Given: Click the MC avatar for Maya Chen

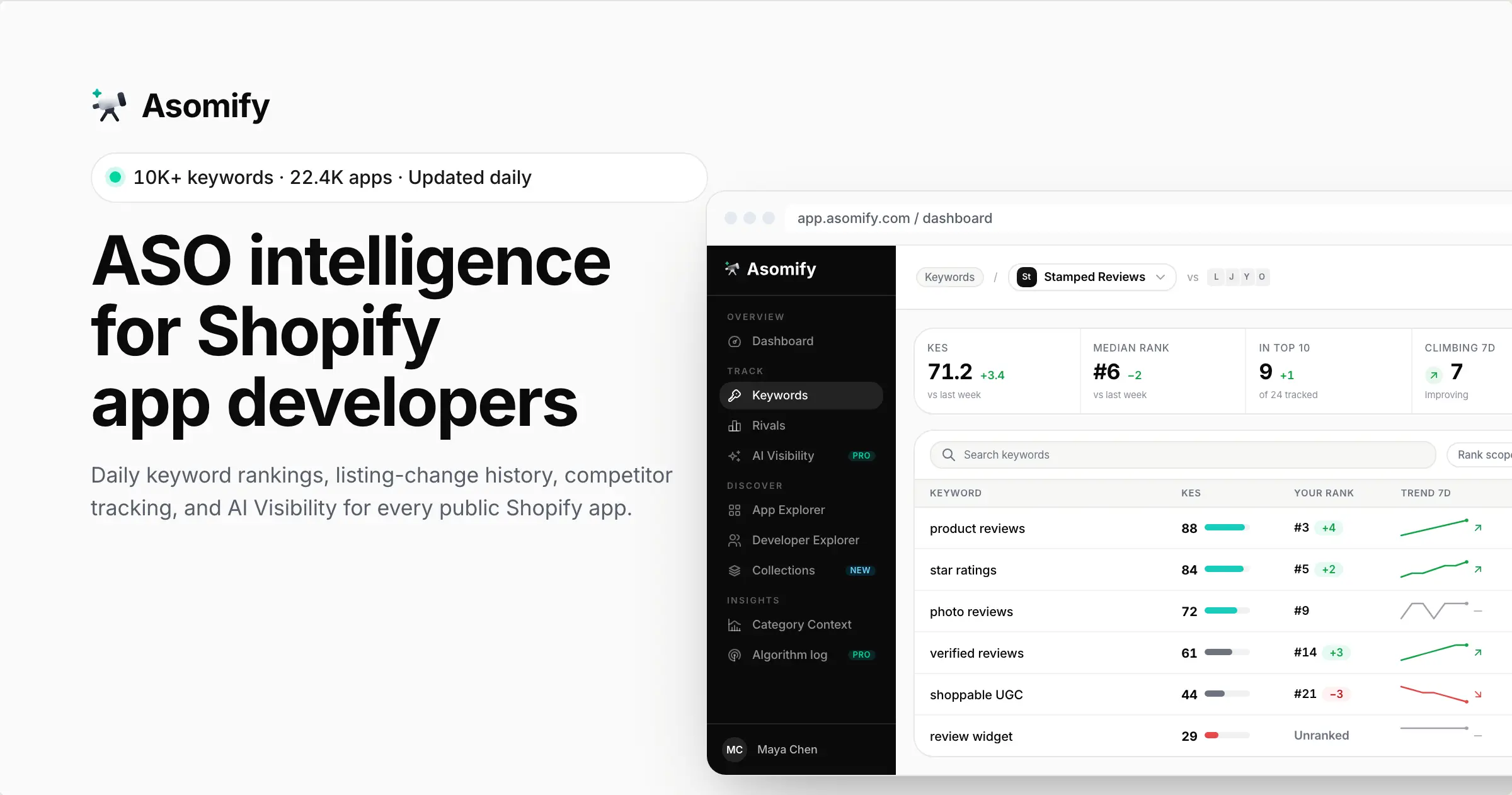Looking at the screenshot, I should coord(735,750).
